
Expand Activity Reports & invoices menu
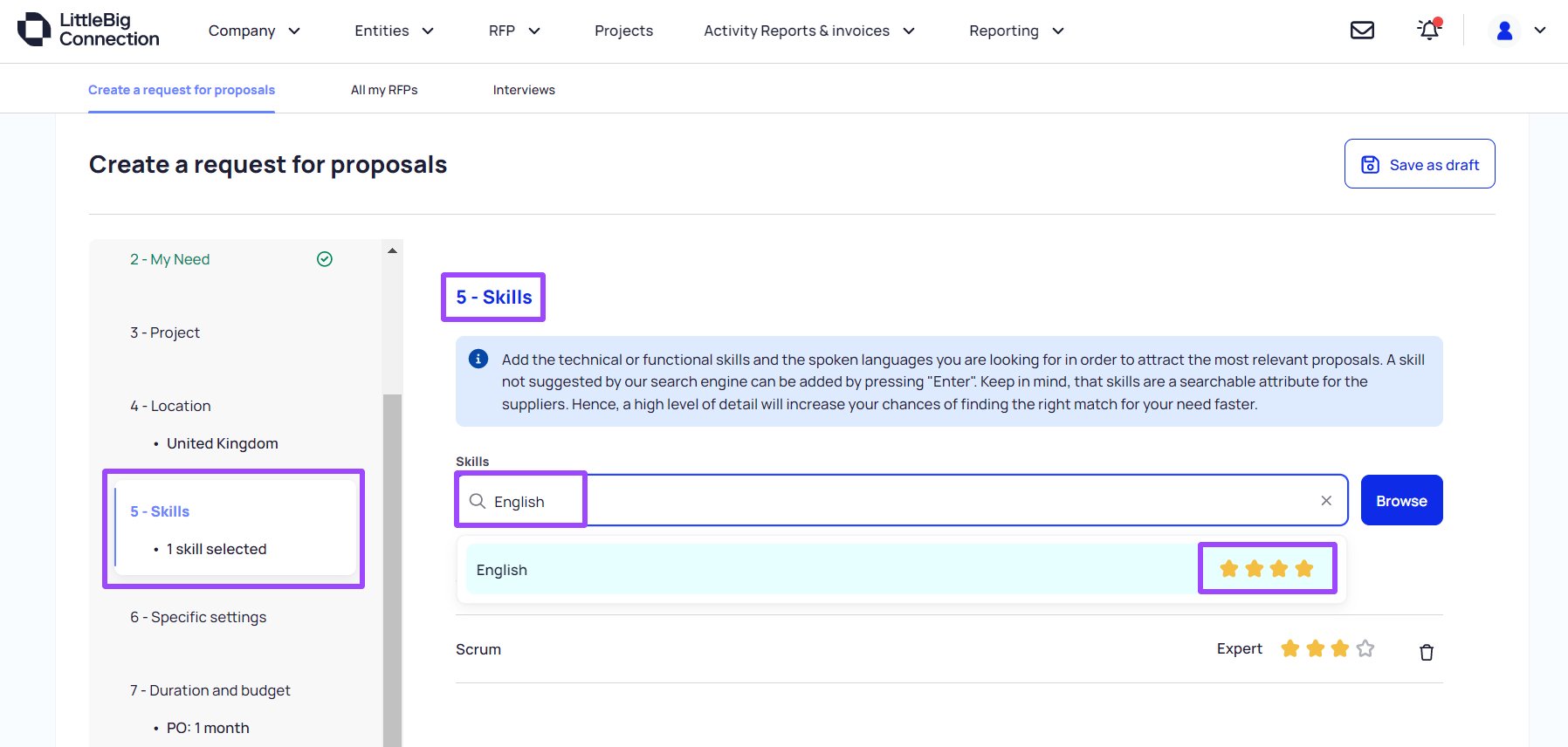[809, 31]
